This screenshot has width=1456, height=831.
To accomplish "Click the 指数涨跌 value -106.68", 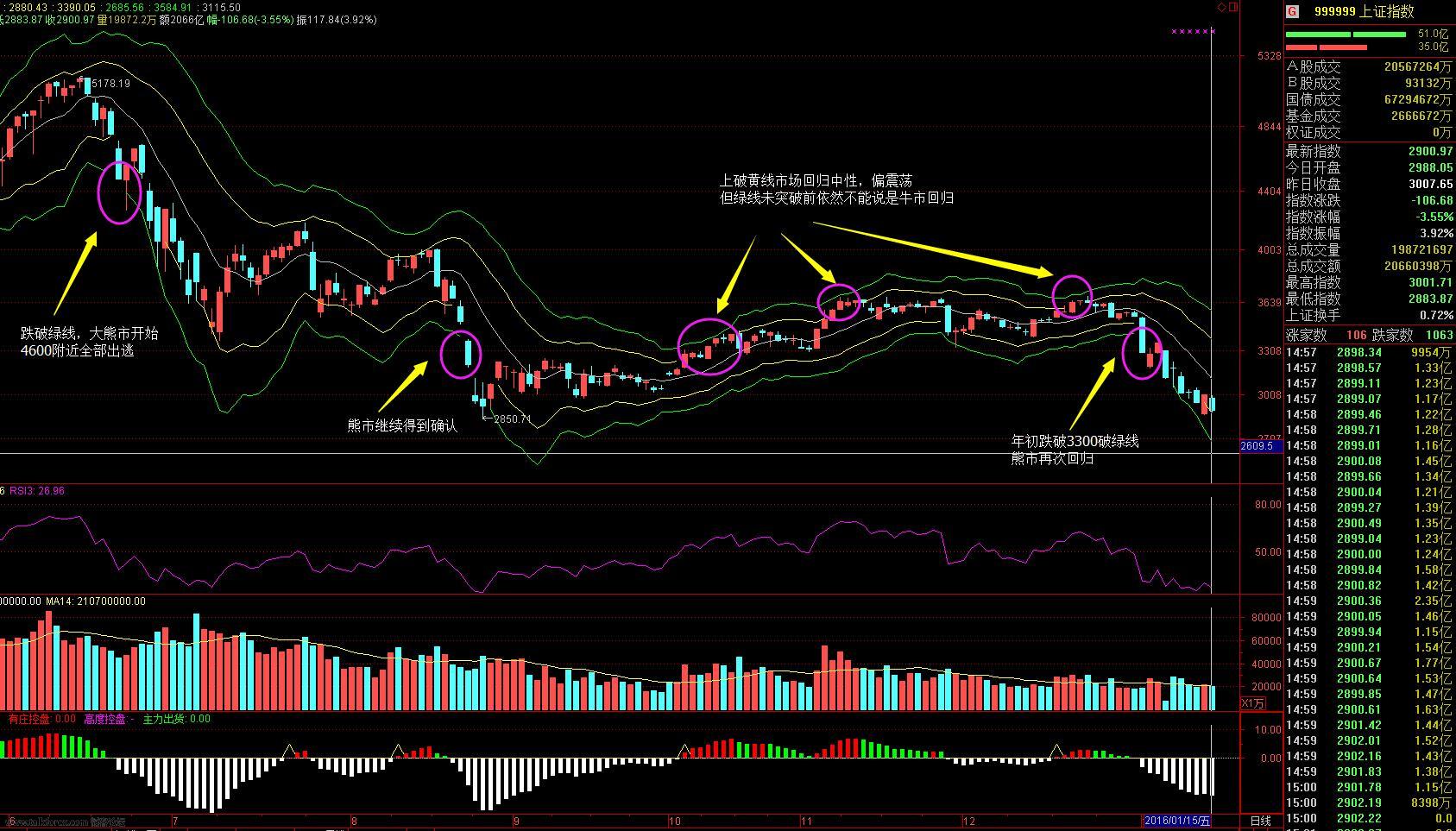I will tap(1432, 200).
